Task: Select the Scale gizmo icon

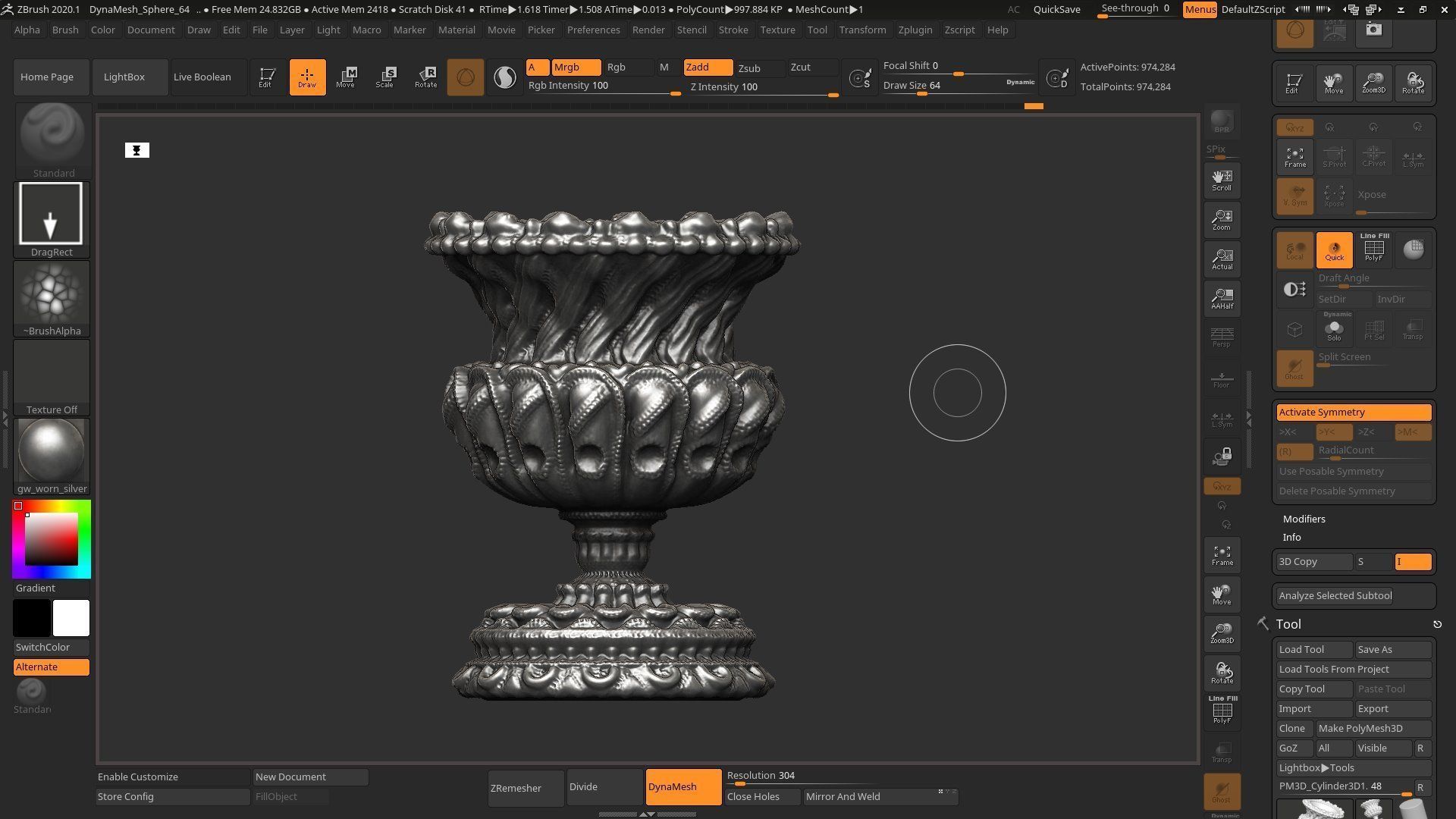Action: coord(386,77)
